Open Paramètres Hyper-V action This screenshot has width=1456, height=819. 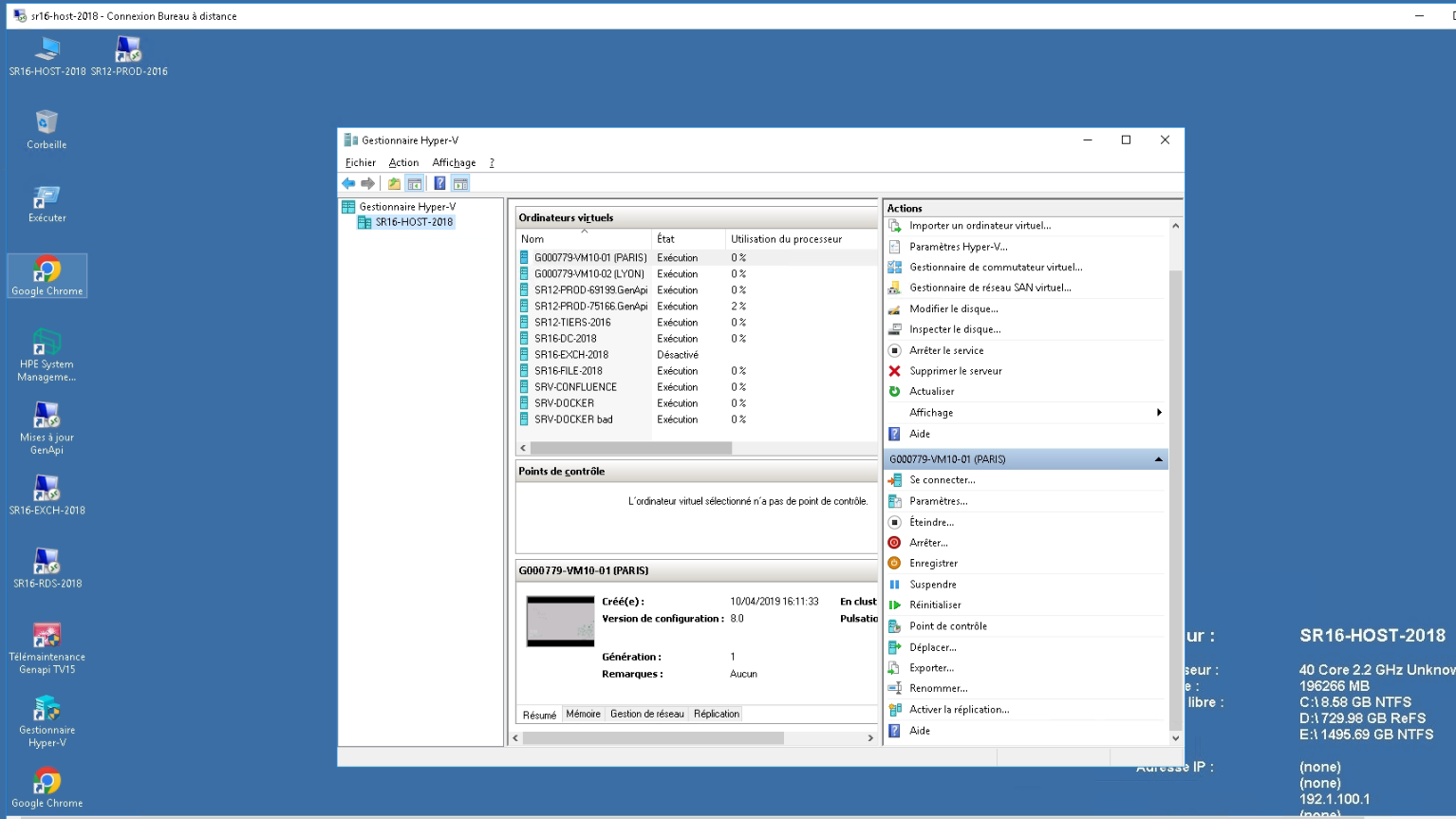tap(958, 247)
